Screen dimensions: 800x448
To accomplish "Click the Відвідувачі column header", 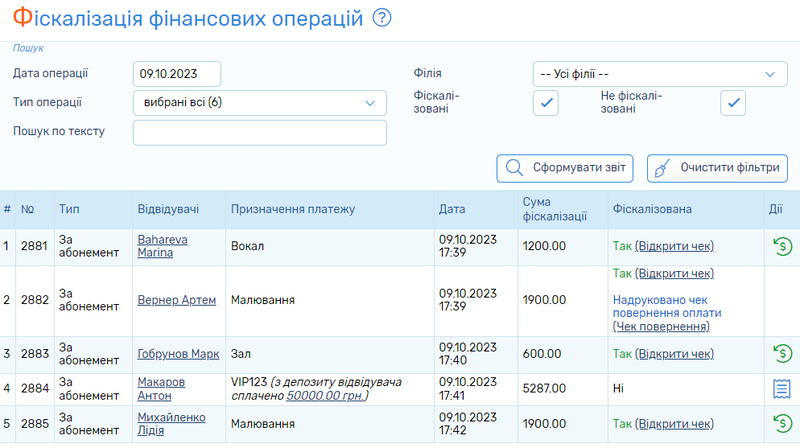I will pyautogui.click(x=168, y=209).
